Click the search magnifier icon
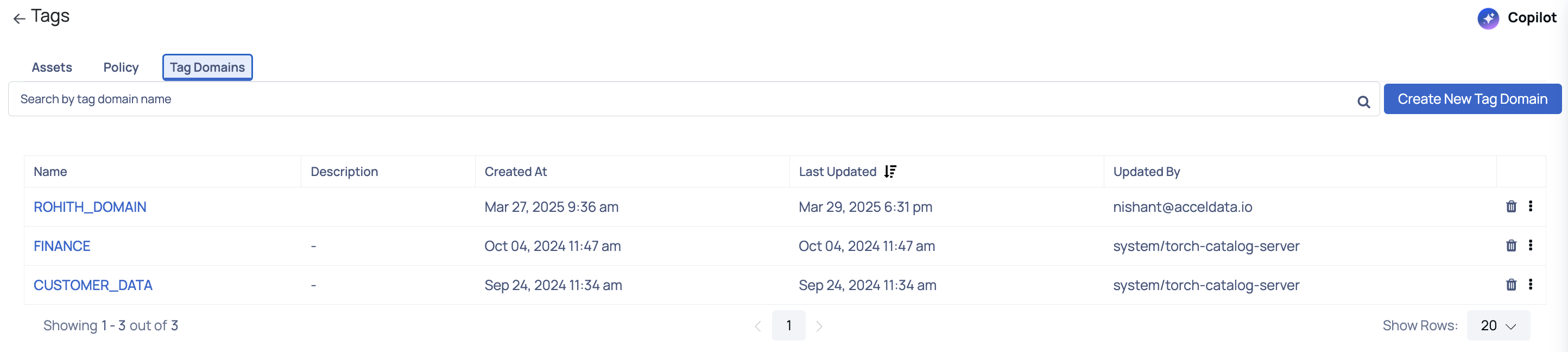 1363,102
